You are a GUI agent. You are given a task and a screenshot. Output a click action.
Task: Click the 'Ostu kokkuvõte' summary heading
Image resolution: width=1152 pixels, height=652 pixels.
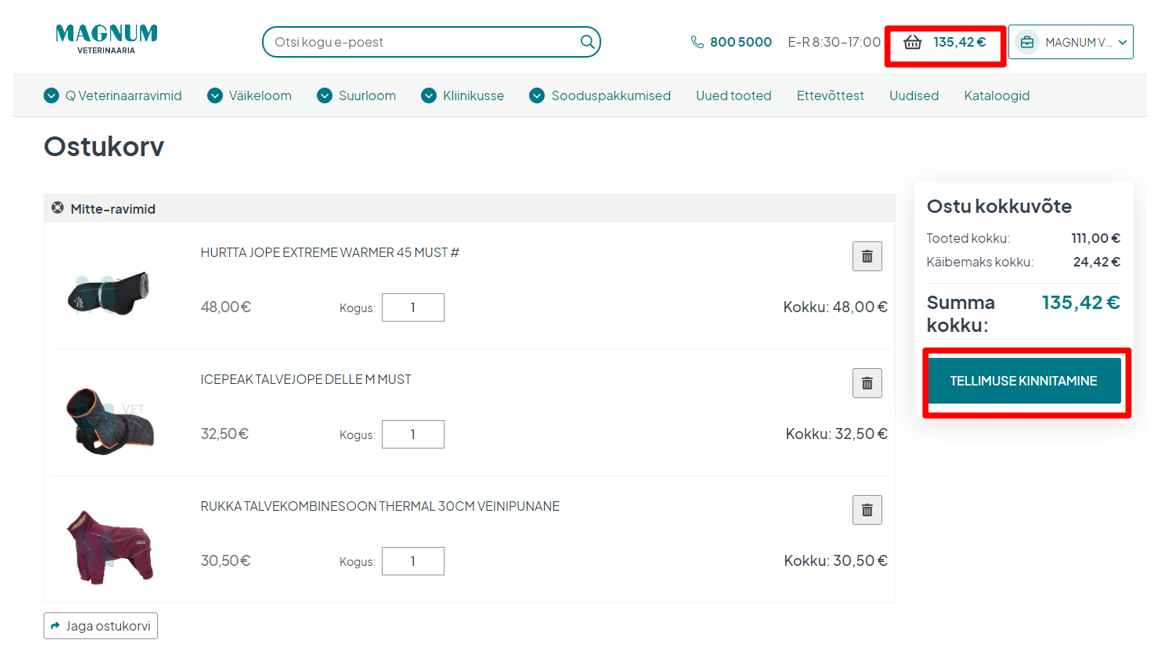pyautogui.click(x=999, y=206)
